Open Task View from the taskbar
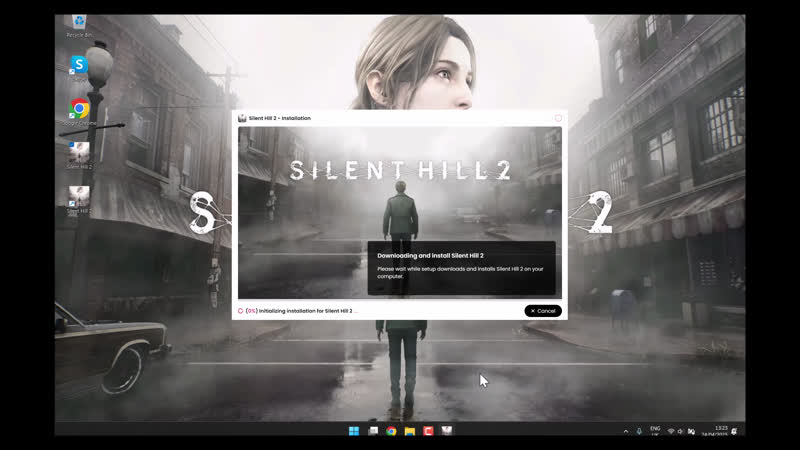Image resolution: width=800 pixels, height=450 pixels. pos(373,431)
